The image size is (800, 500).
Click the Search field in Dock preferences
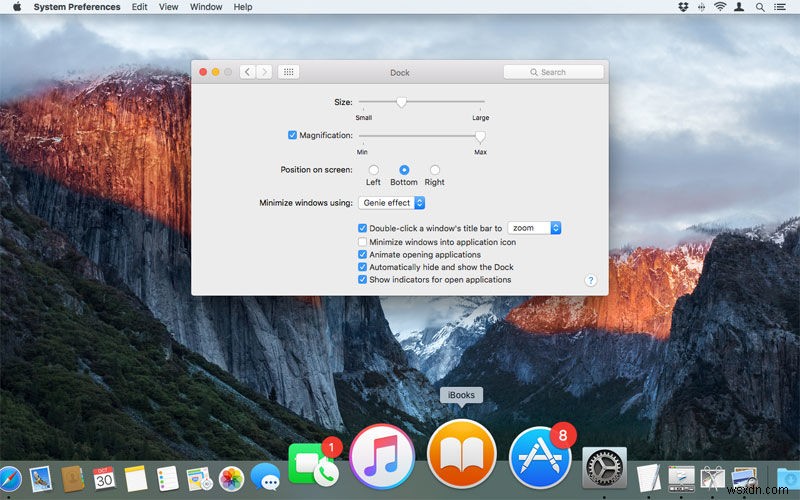554,72
